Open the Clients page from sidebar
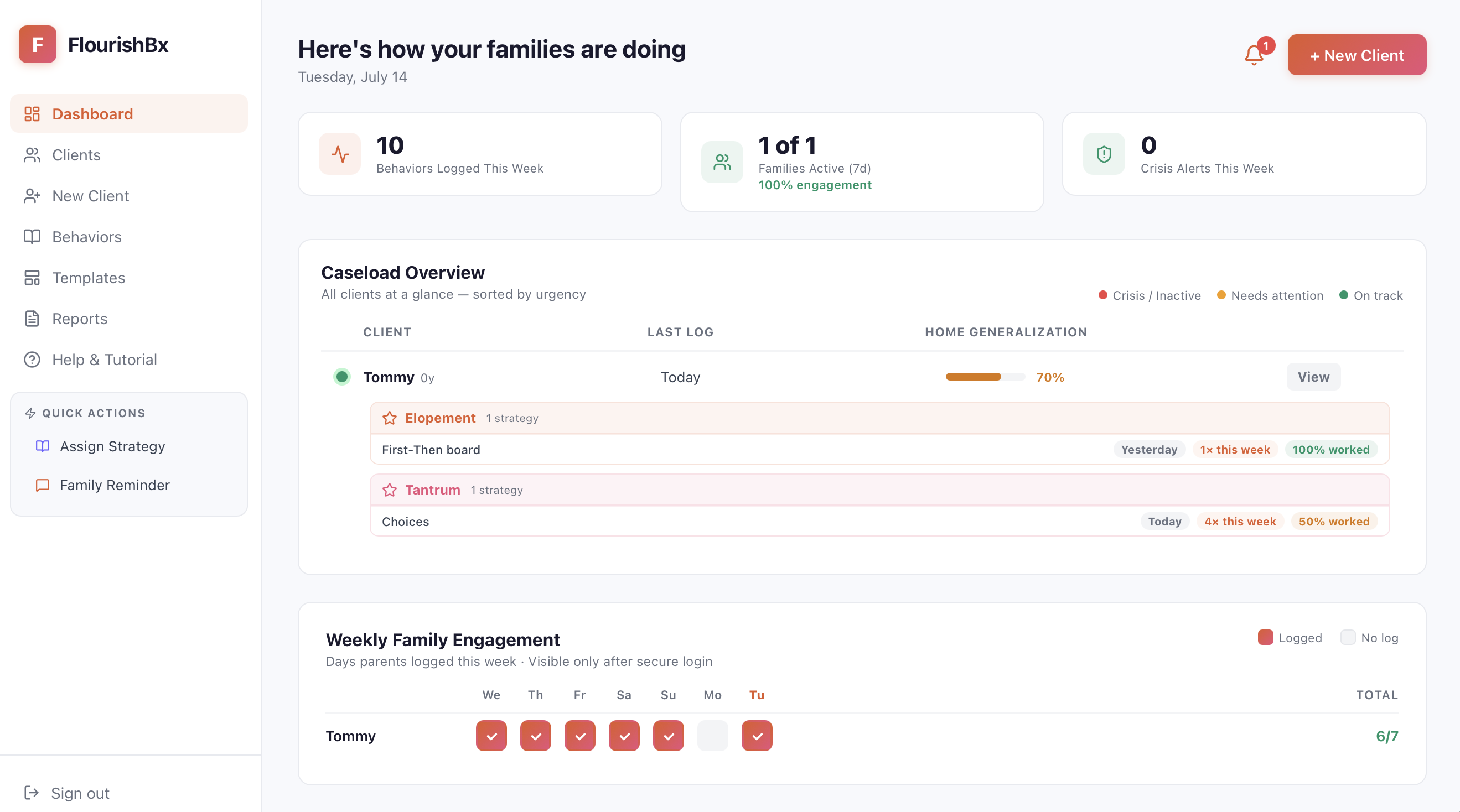The image size is (1460, 812). (x=128, y=155)
